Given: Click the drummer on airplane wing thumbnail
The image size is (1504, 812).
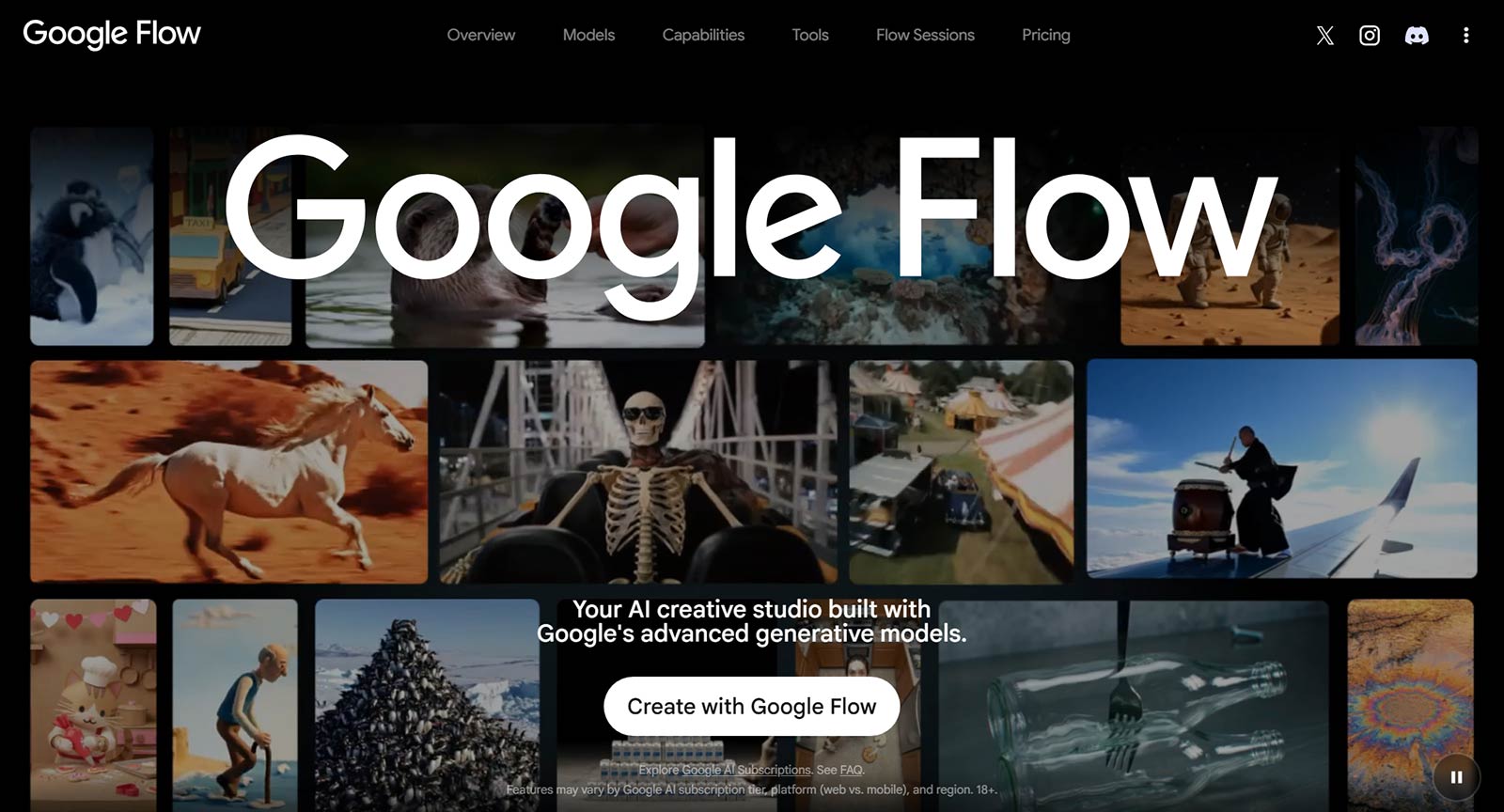Looking at the screenshot, I should 1282,468.
